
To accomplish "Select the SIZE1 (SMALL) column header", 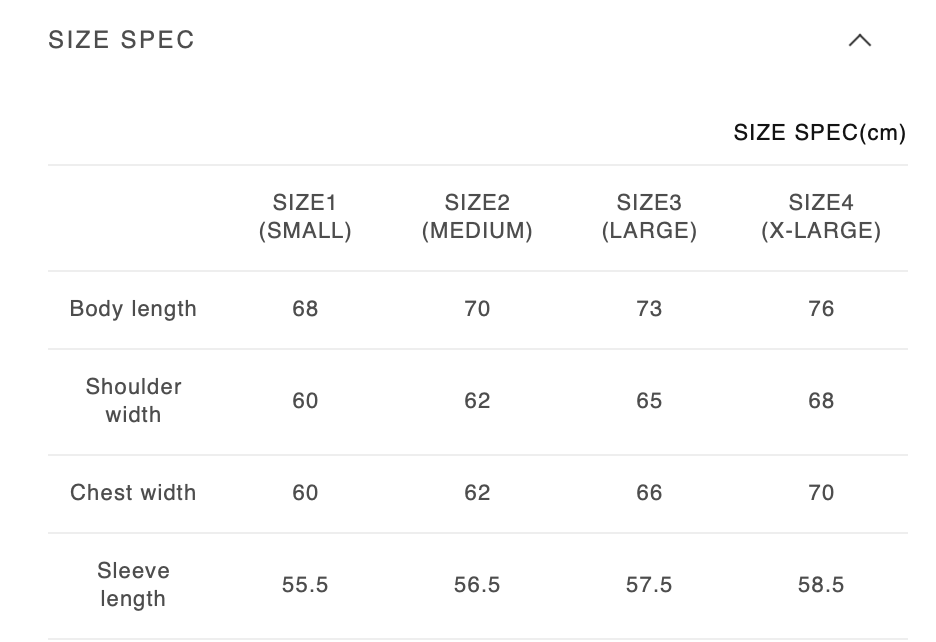I will tap(305, 217).
